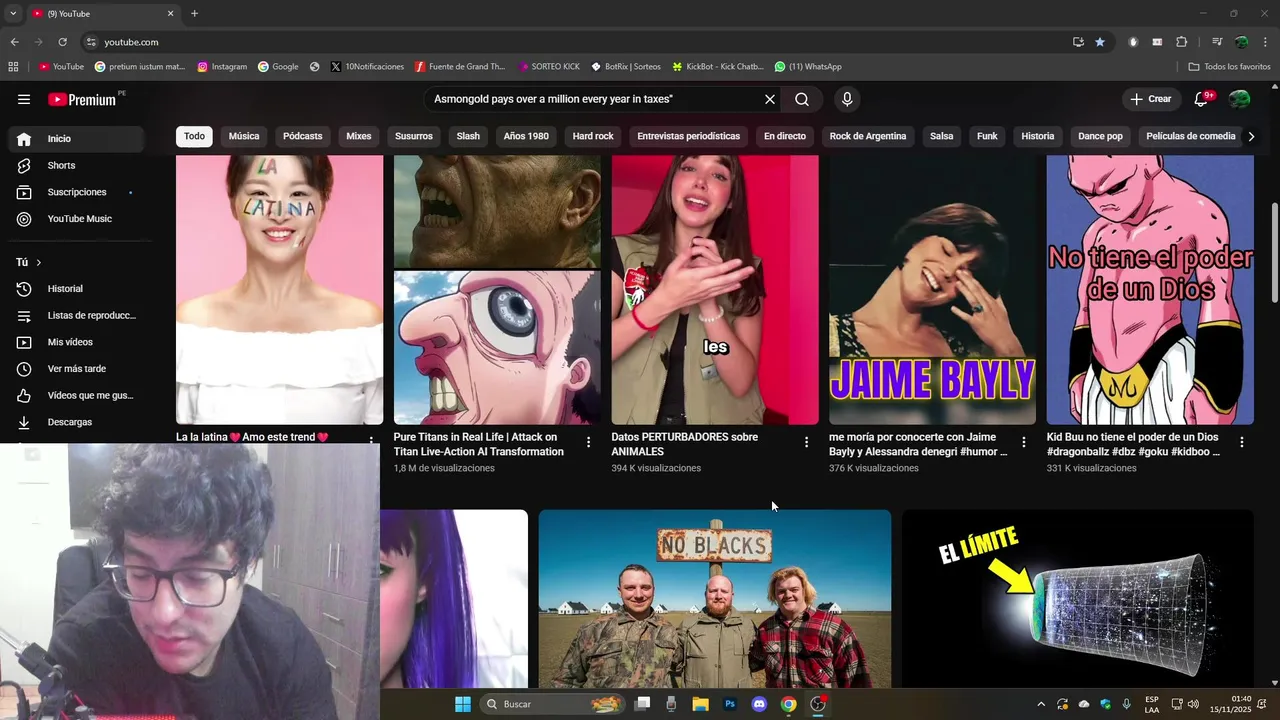Select the Funk filter chip
1280x720 pixels.
987,136
